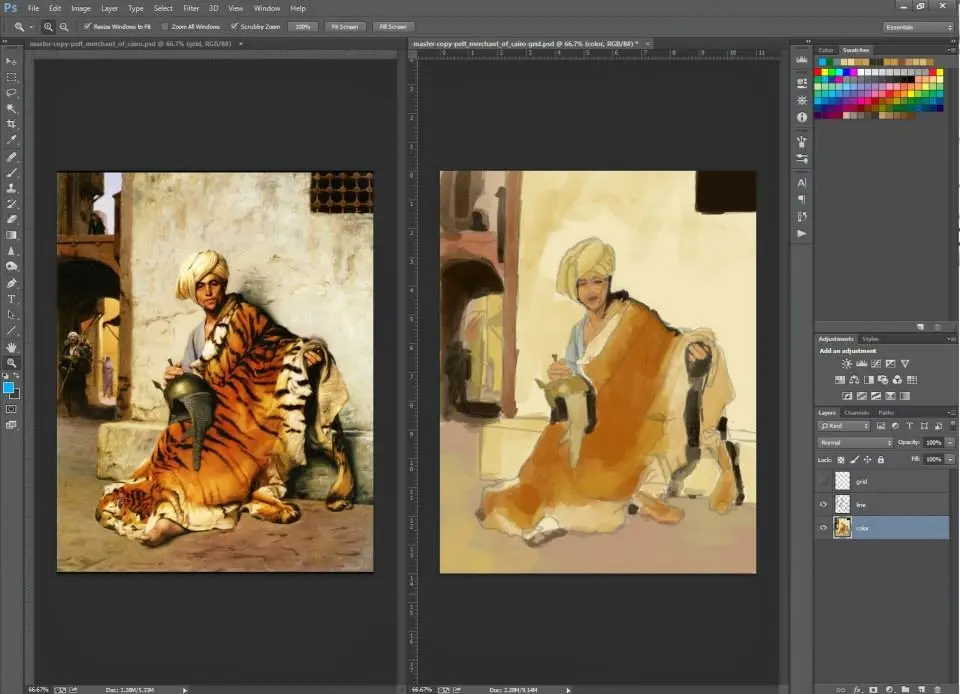This screenshot has height=694, width=960.
Task: Select the Horizontal Type tool
Action: point(11,299)
